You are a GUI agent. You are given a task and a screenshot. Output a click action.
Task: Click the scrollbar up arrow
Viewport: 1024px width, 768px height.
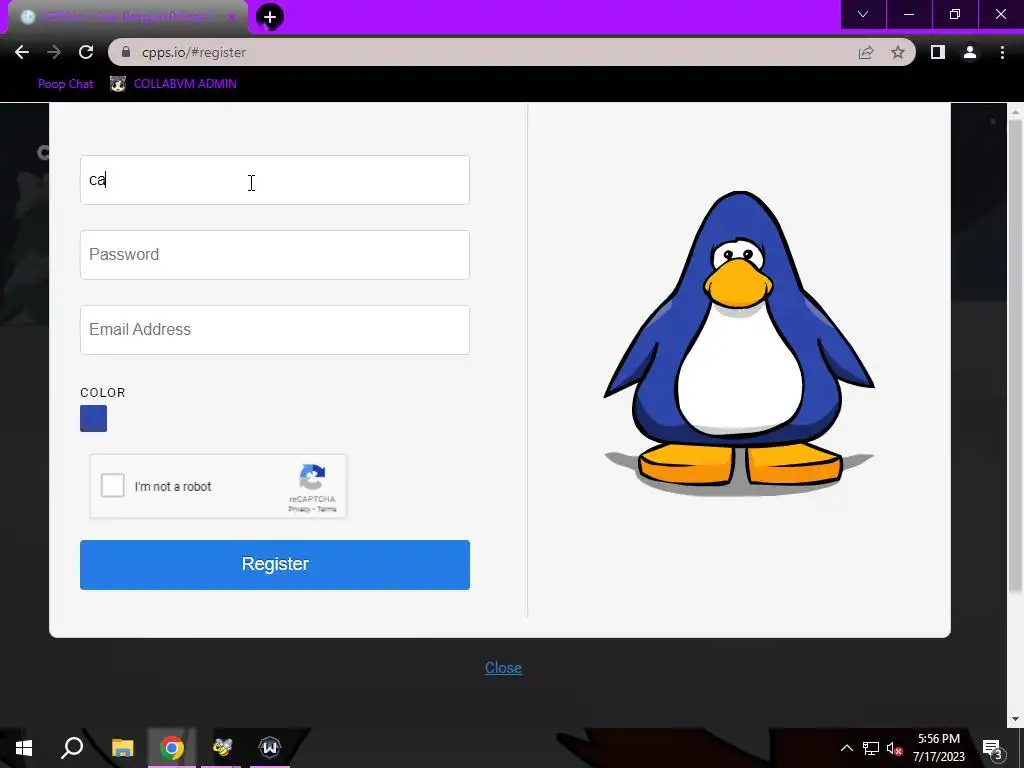[x=1015, y=111]
